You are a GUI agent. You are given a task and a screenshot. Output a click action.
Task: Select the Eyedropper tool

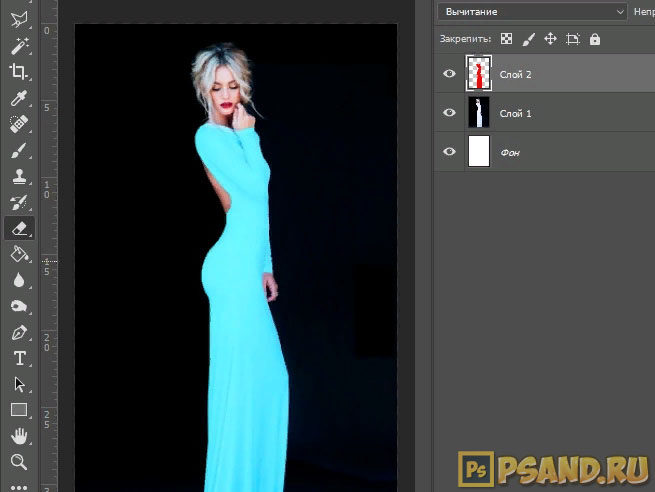(19, 98)
